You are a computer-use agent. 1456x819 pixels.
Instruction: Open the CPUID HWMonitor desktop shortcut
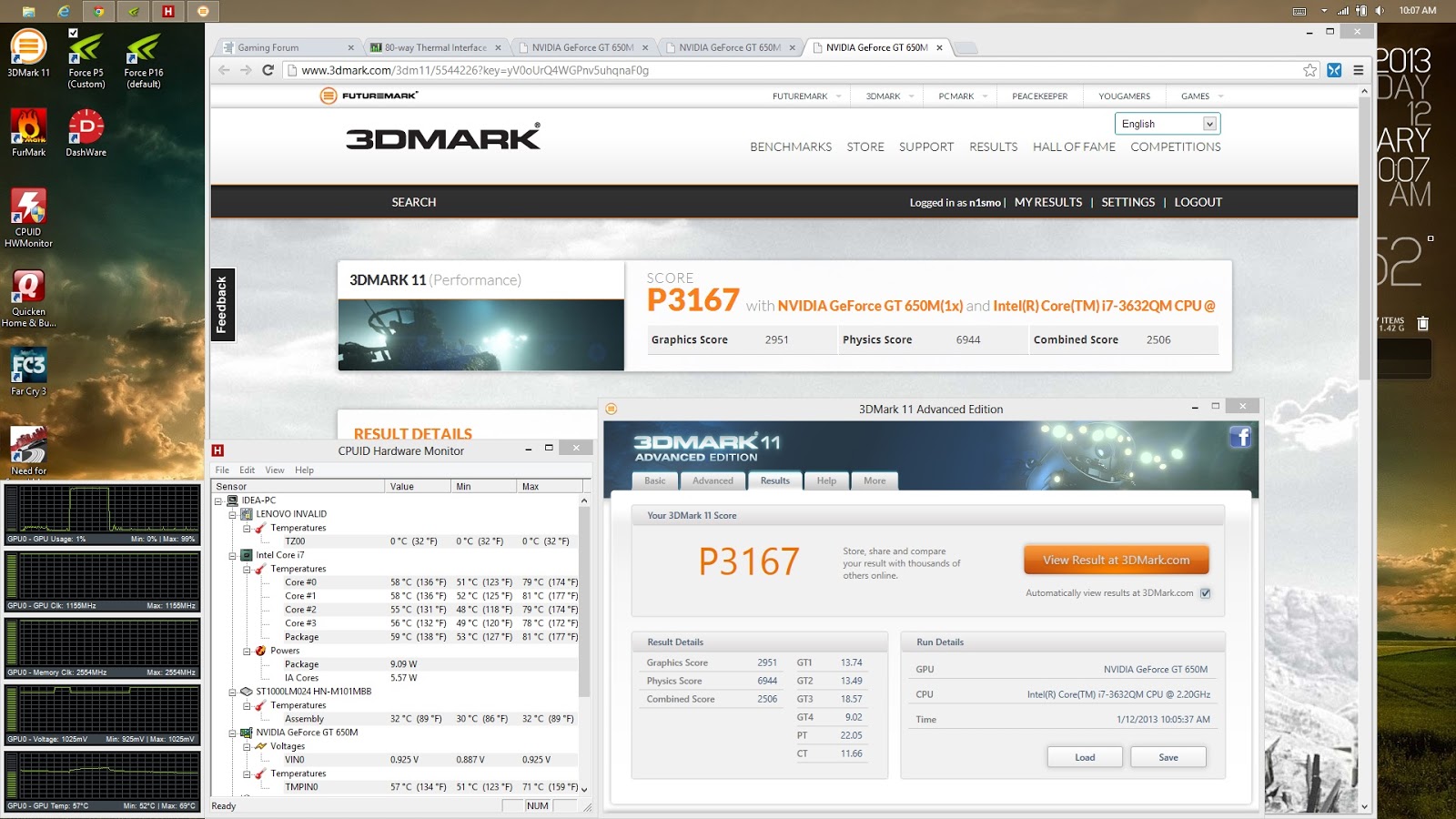coord(28,218)
